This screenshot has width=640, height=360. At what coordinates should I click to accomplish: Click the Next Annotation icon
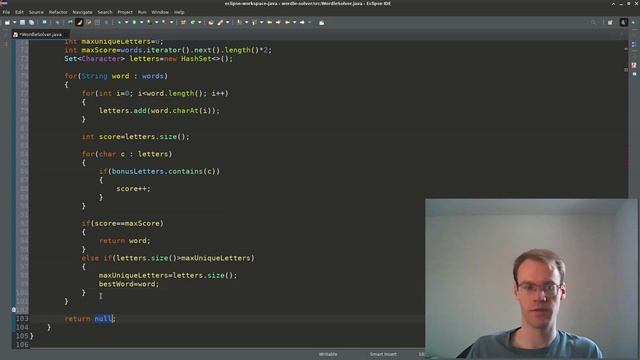[239, 22]
